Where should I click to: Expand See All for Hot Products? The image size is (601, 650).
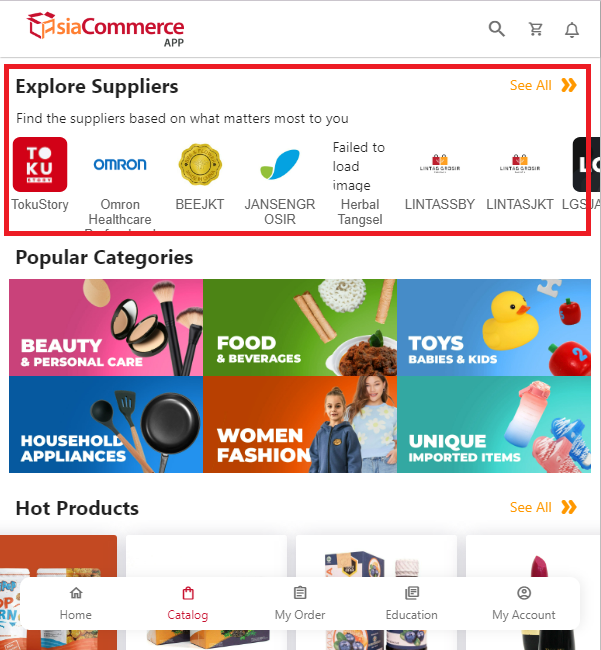543,507
